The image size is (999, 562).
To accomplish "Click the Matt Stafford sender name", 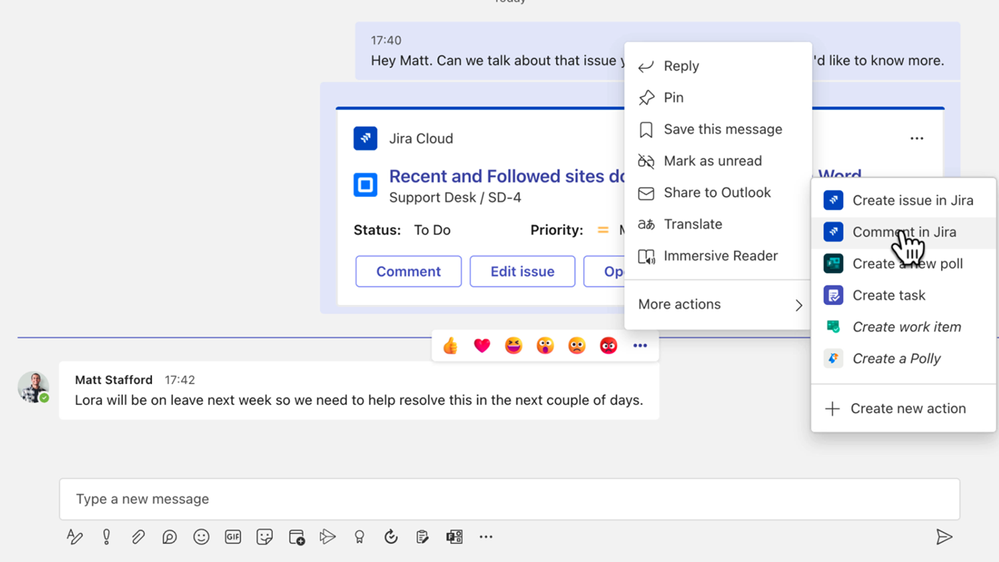I will pyautogui.click(x=114, y=380).
